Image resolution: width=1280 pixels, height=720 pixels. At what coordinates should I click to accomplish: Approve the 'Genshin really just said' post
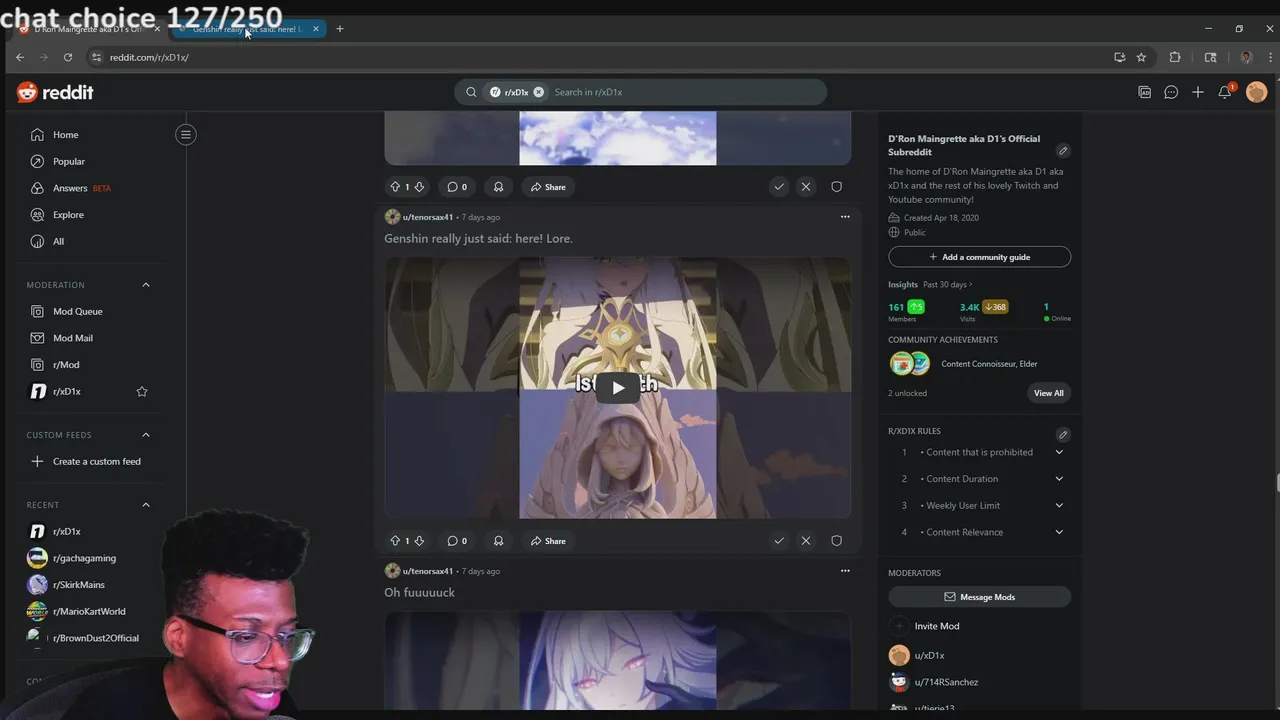pos(779,541)
